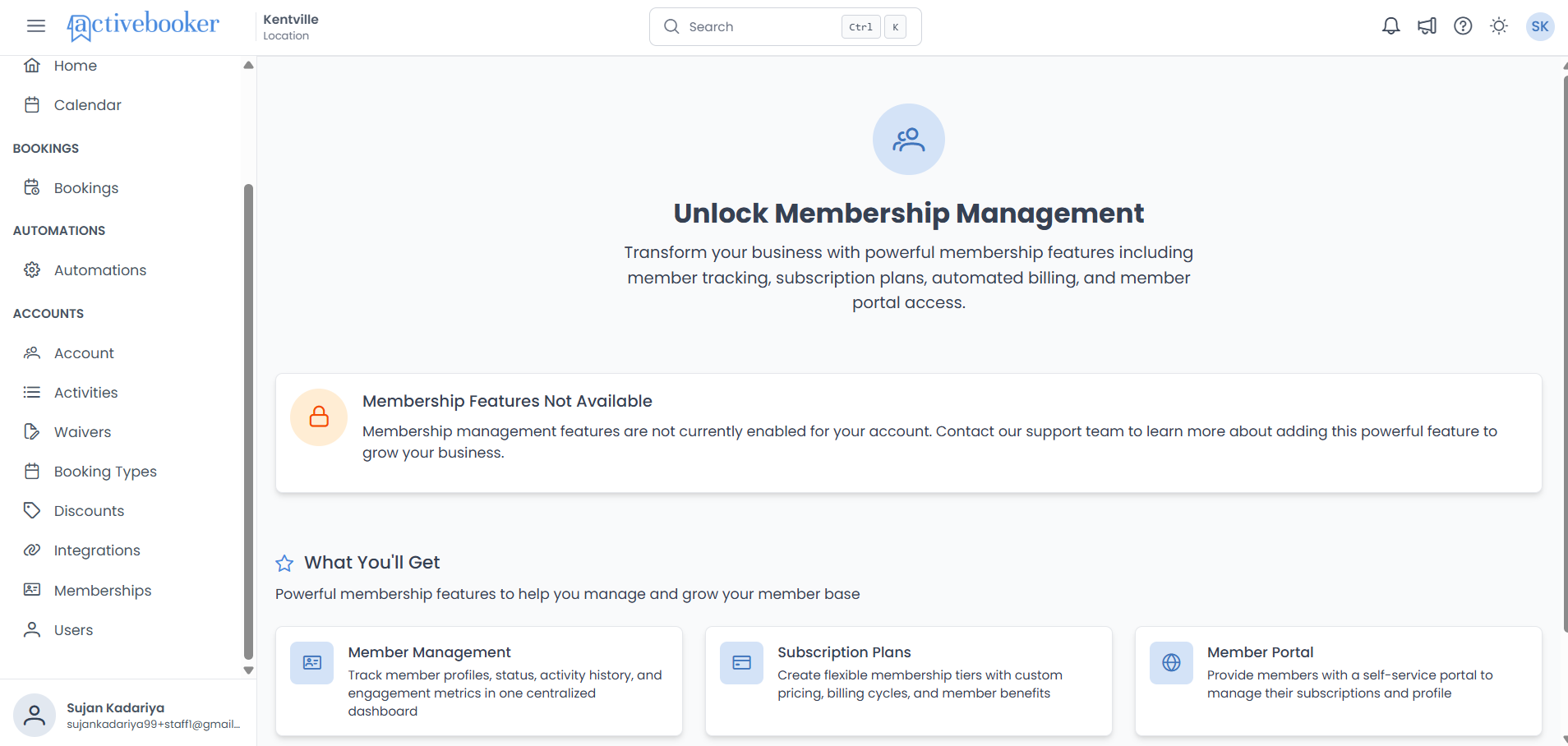This screenshot has height=746, width=1568.
Task: Click the Booking Types calendar icon
Action: [x=32, y=472]
